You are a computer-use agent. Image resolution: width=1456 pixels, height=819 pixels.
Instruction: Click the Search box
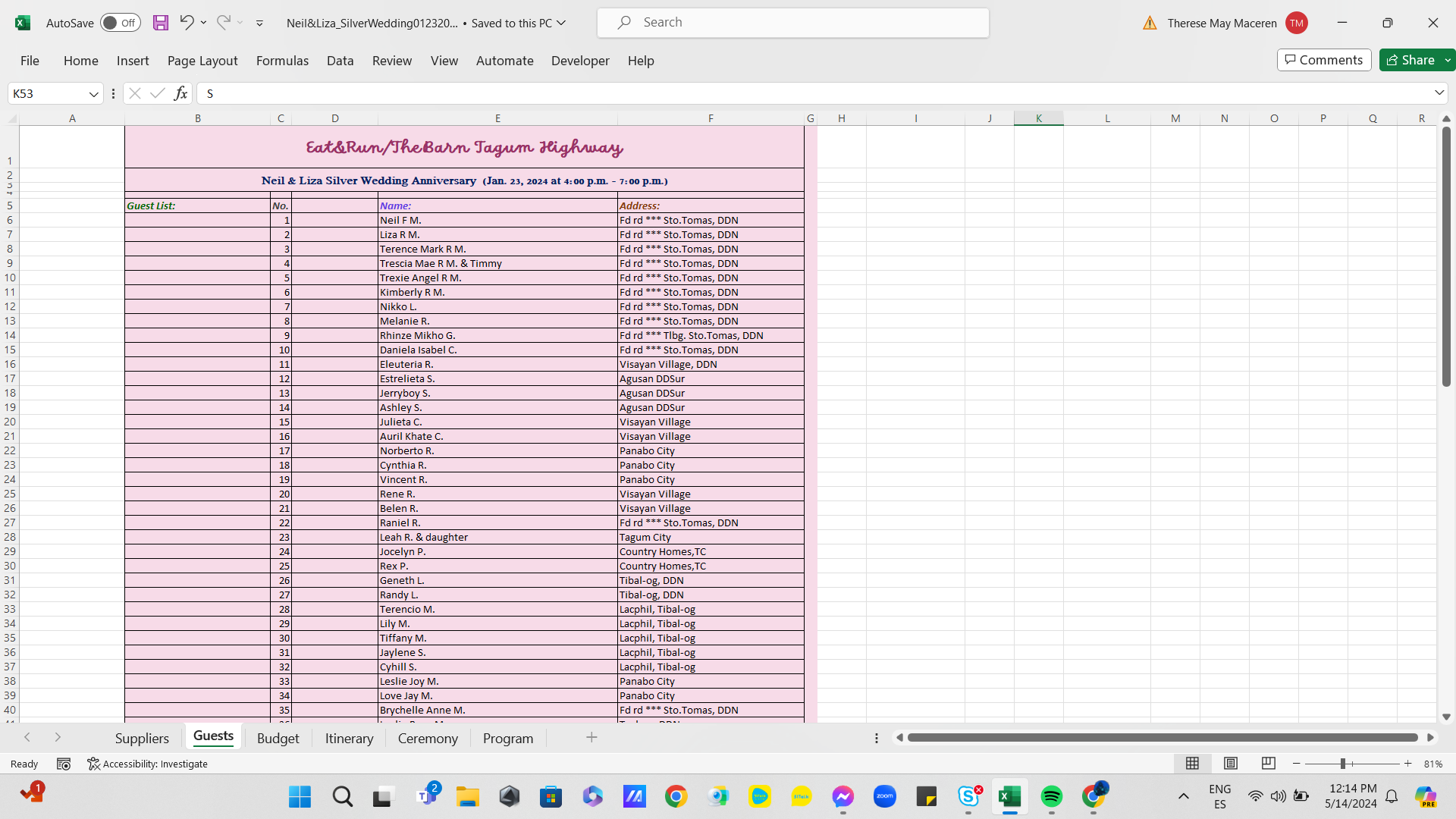792,23
